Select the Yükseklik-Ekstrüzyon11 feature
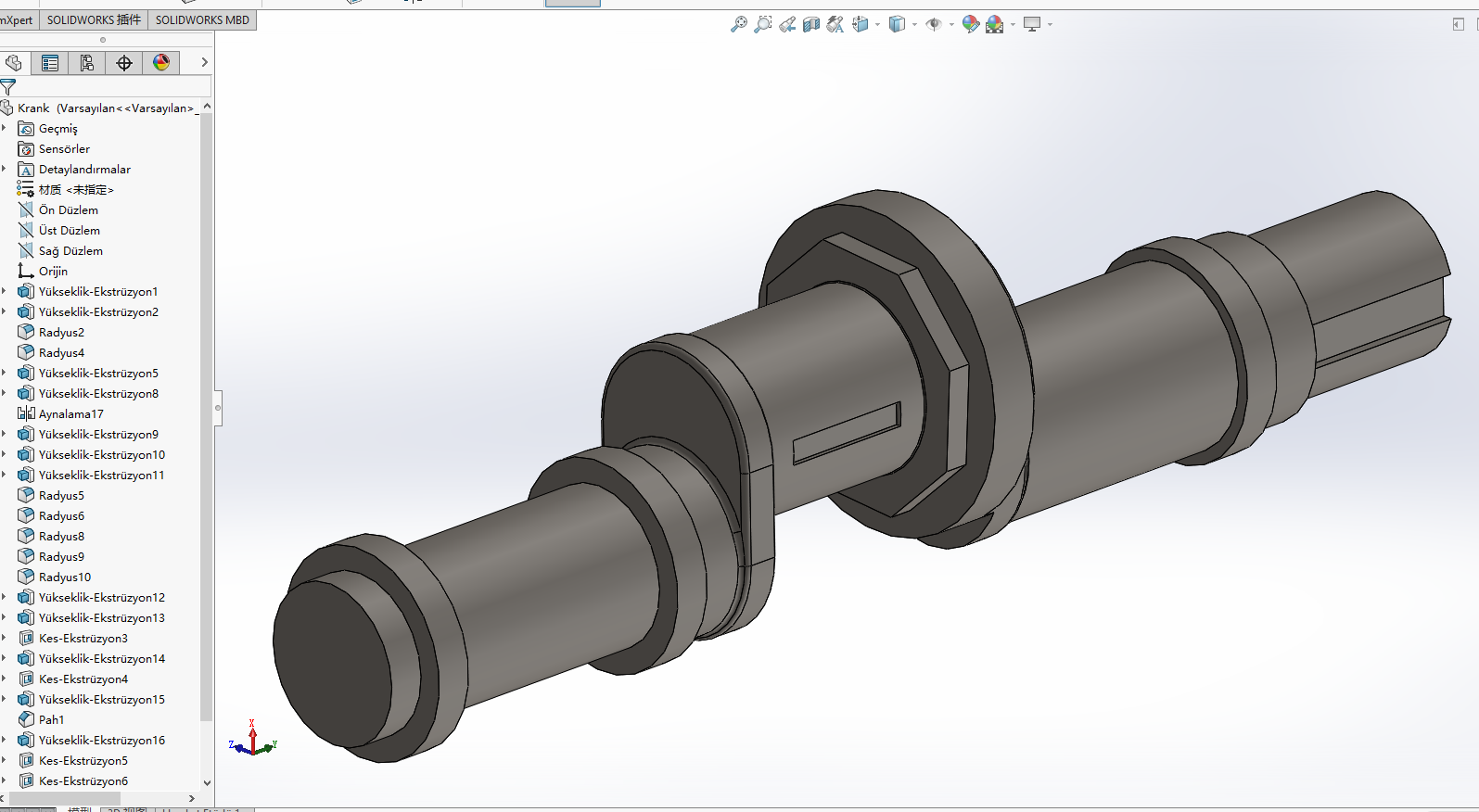Image resolution: width=1479 pixels, height=812 pixels. coord(101,476)
